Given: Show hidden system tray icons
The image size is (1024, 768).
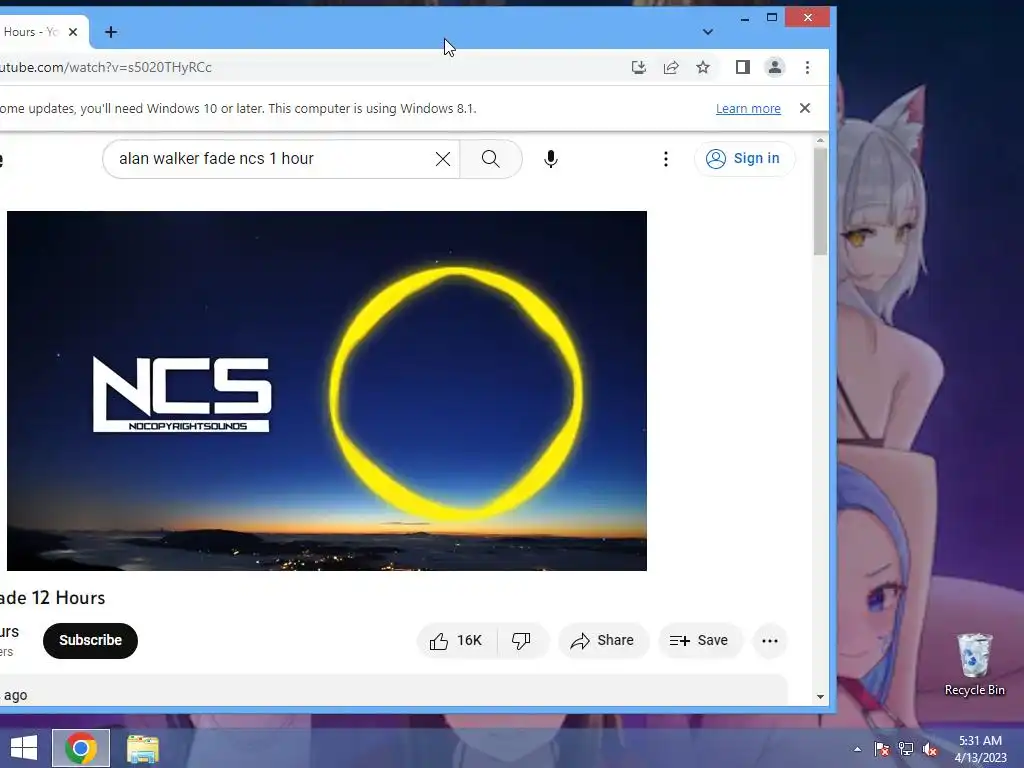Looking at the screenshot, I should click(857, 749).
